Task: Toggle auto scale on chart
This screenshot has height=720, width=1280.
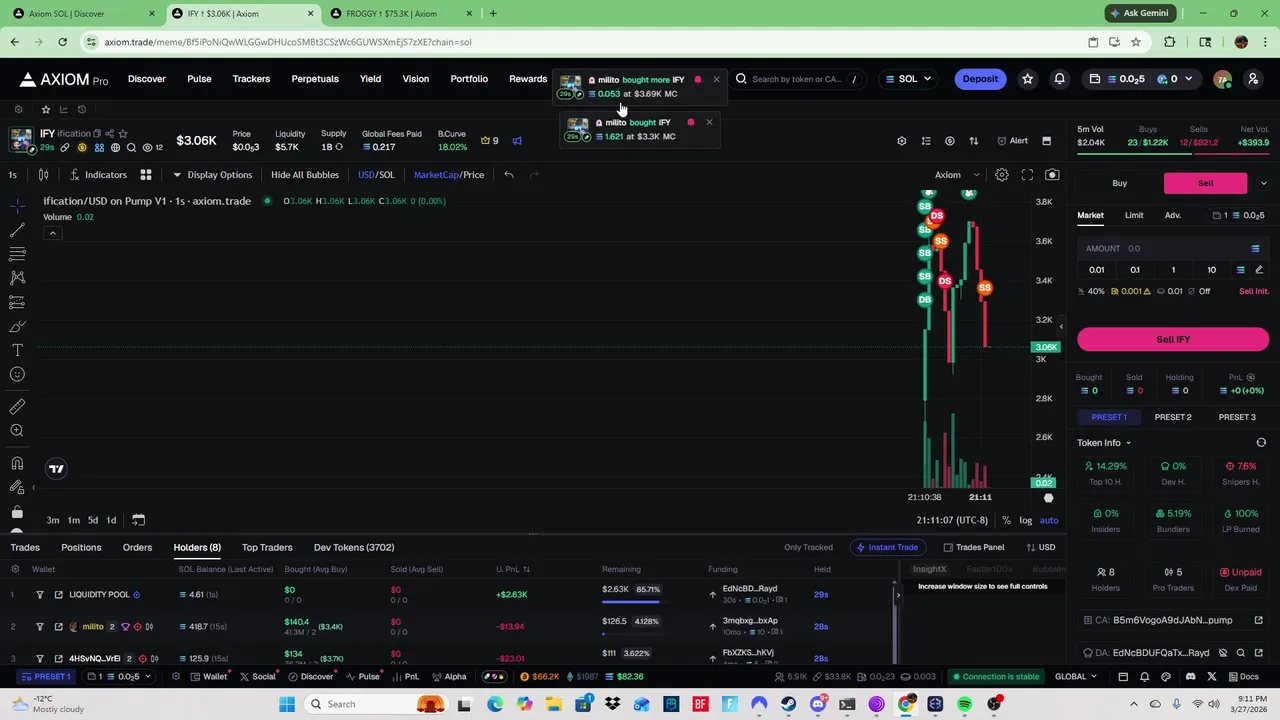Action: (x=1049, y=520)
